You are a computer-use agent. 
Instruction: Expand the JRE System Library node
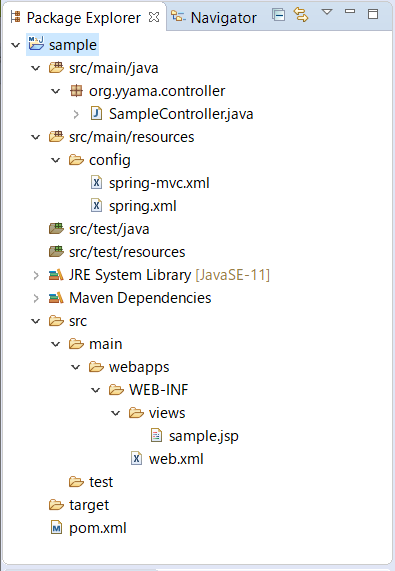coord(36,275)
